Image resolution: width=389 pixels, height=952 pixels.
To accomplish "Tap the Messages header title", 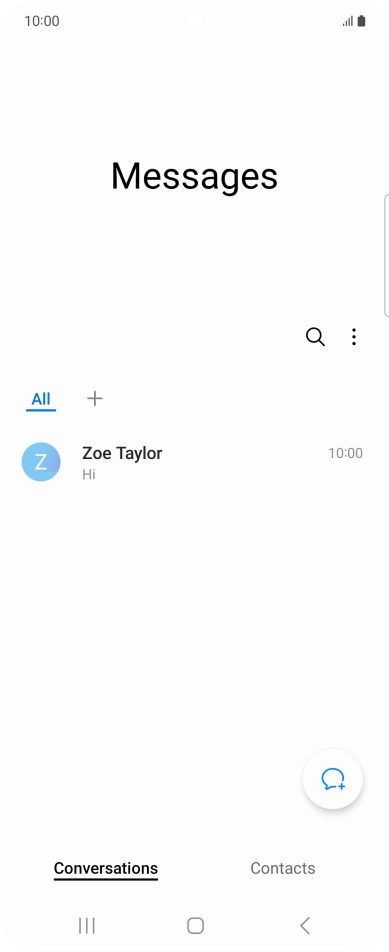I will 194,177.
